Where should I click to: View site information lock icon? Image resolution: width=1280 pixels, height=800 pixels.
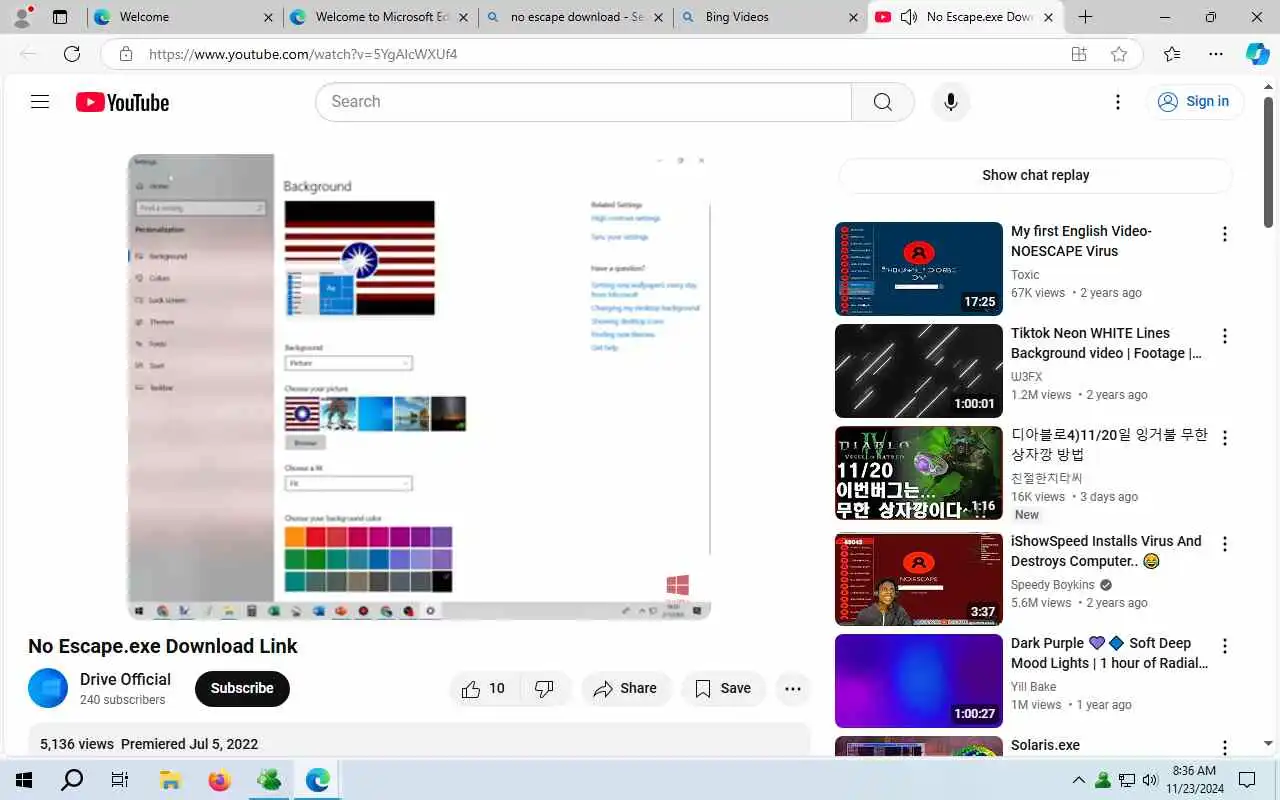[x=125, y=54]
